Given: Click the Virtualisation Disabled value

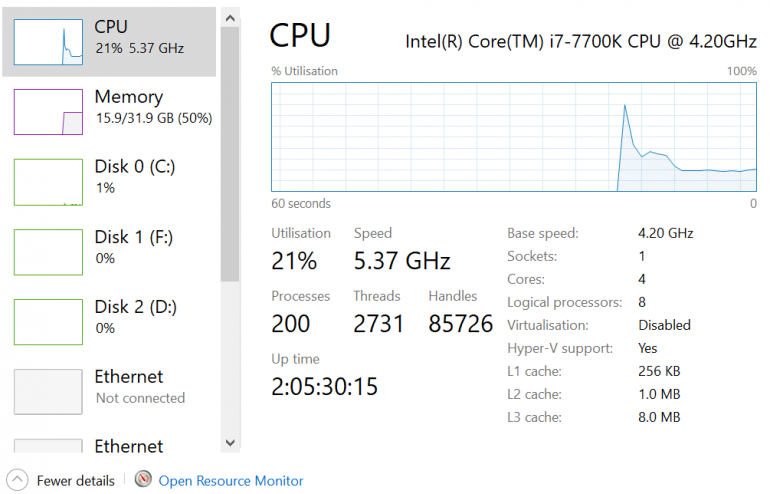Looking at the screenshot, I should [x=664, y=325].
